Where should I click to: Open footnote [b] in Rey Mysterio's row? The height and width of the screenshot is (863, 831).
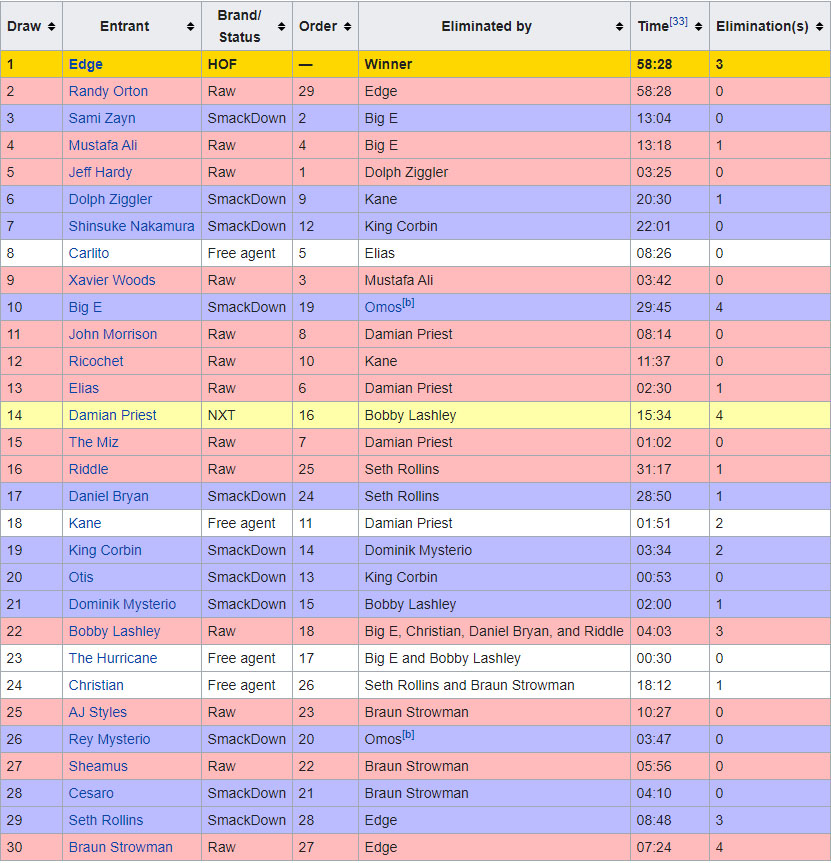tap(408, 734)
